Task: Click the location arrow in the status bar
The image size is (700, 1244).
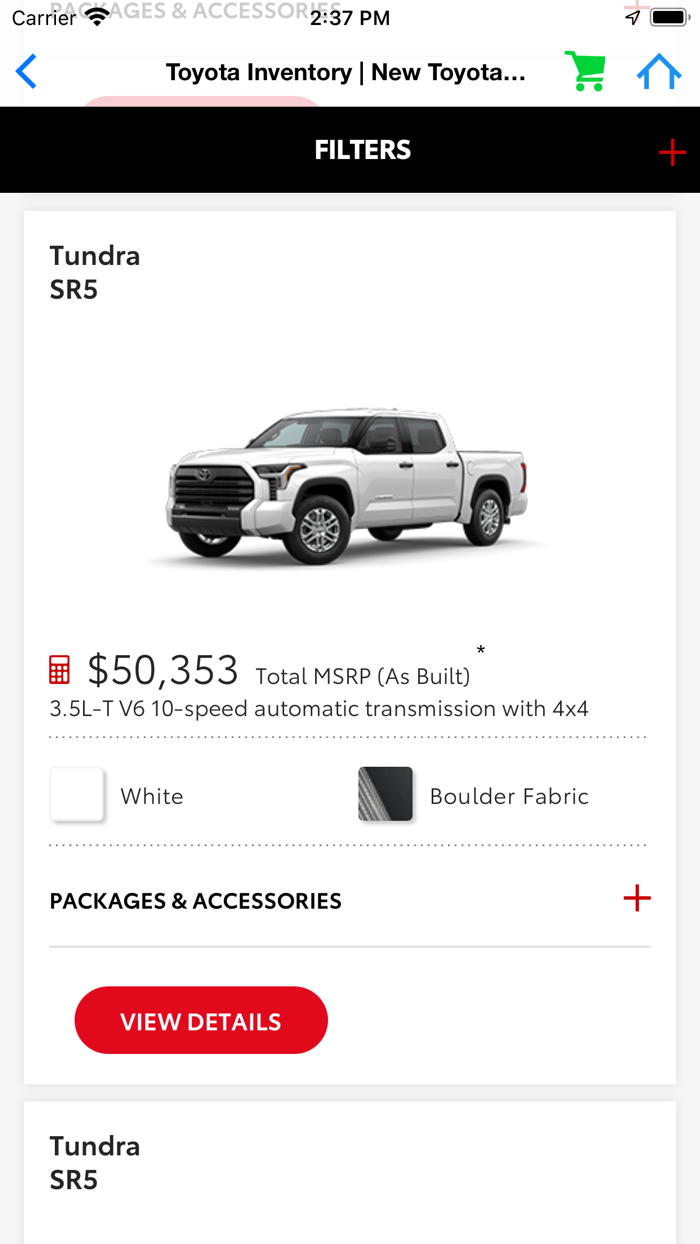Action: pos(634,16)
